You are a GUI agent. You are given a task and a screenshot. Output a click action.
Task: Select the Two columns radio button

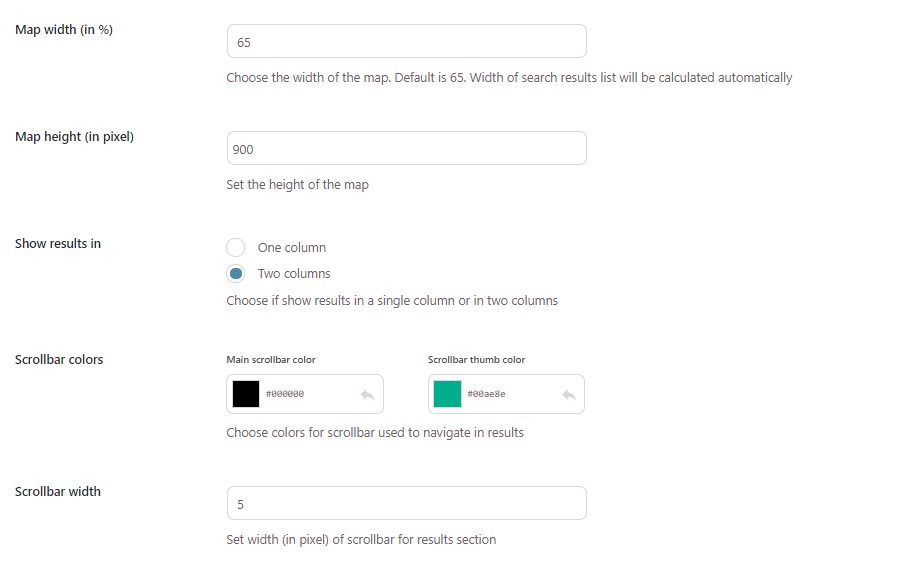click(x=236, y=273)
